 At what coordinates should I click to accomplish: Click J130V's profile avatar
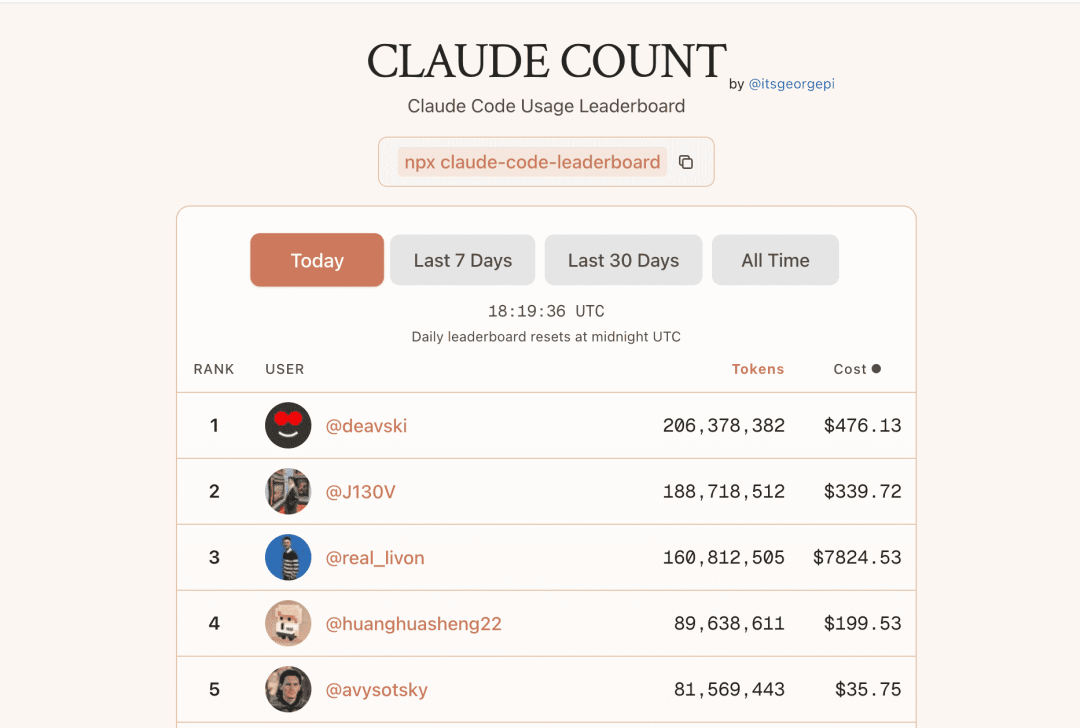tap(288, 491)
